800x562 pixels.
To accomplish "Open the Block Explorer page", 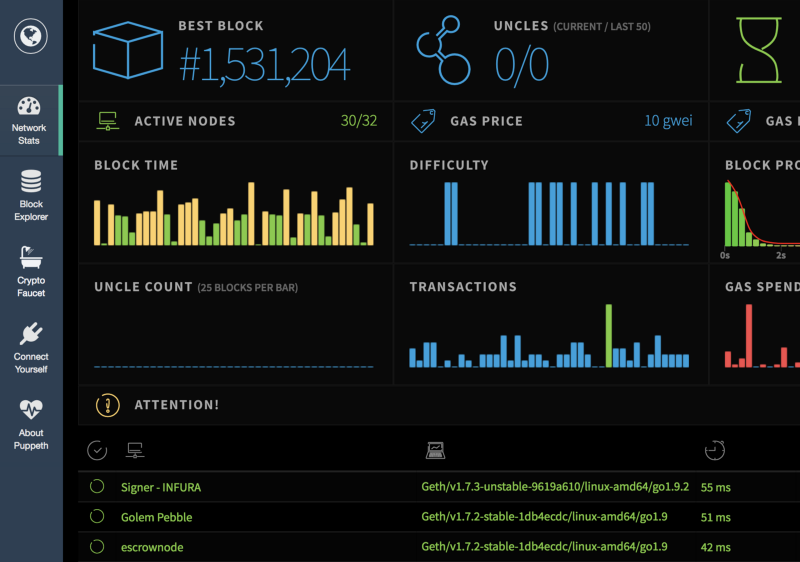I will (x=31, y=195).
